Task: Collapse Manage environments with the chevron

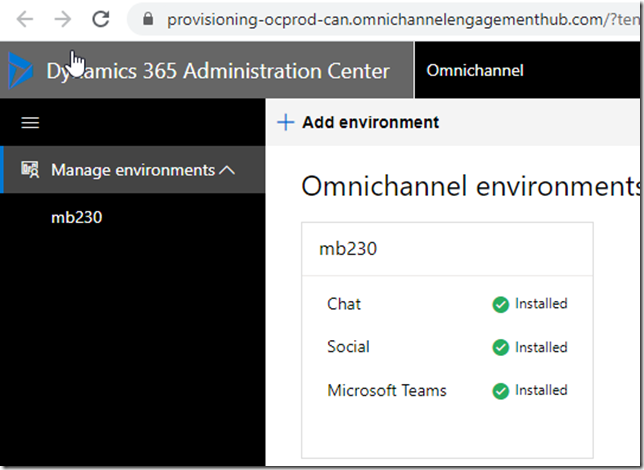Action: [x=227, y=170]
